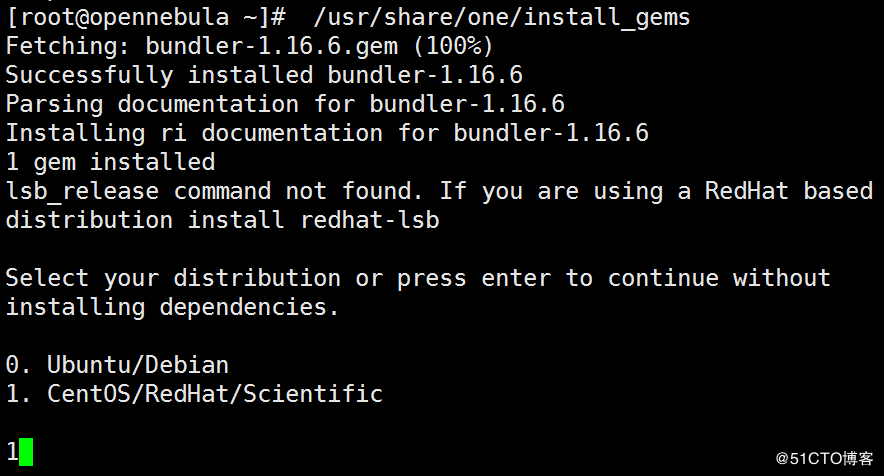Select the "0. Ubuntu/Debian" option line

117,365
